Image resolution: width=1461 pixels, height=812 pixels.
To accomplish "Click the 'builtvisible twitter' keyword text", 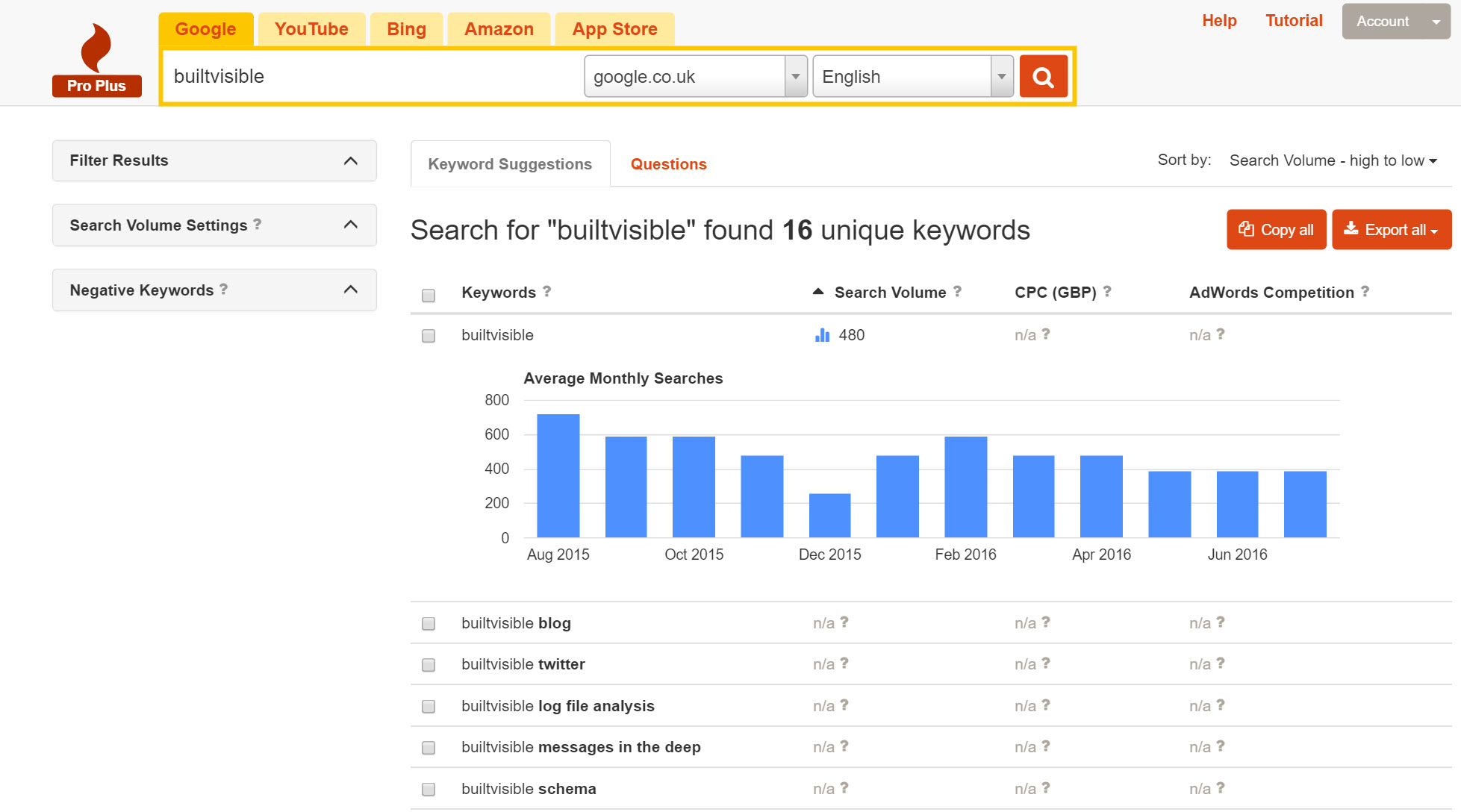I will pos(523,664).
